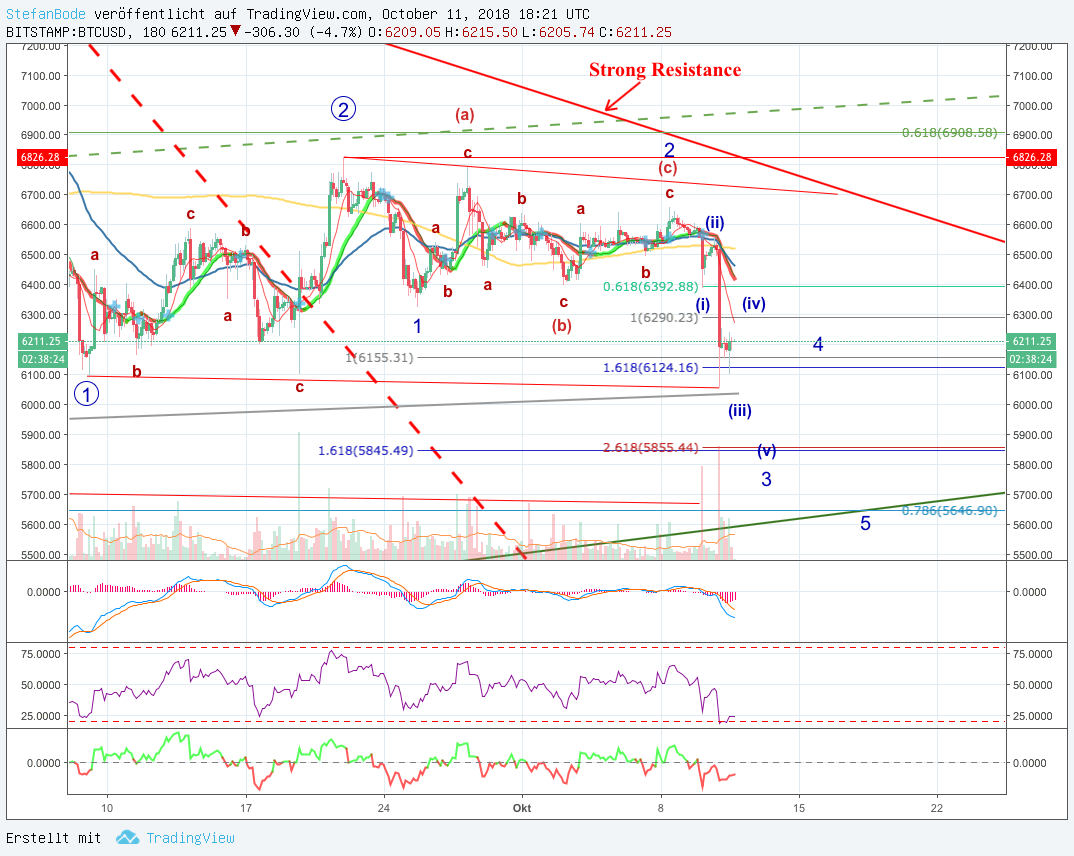Click the 1(6290.23) Fibonacci level label

[x=664, y=318]
